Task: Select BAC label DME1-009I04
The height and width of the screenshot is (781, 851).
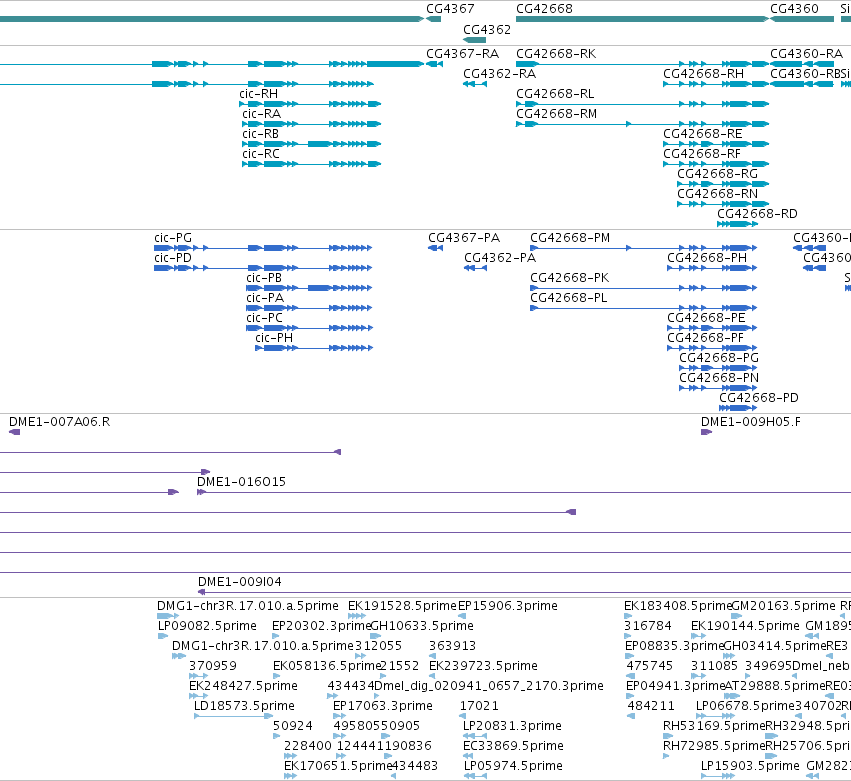Action: pos(240,582)
